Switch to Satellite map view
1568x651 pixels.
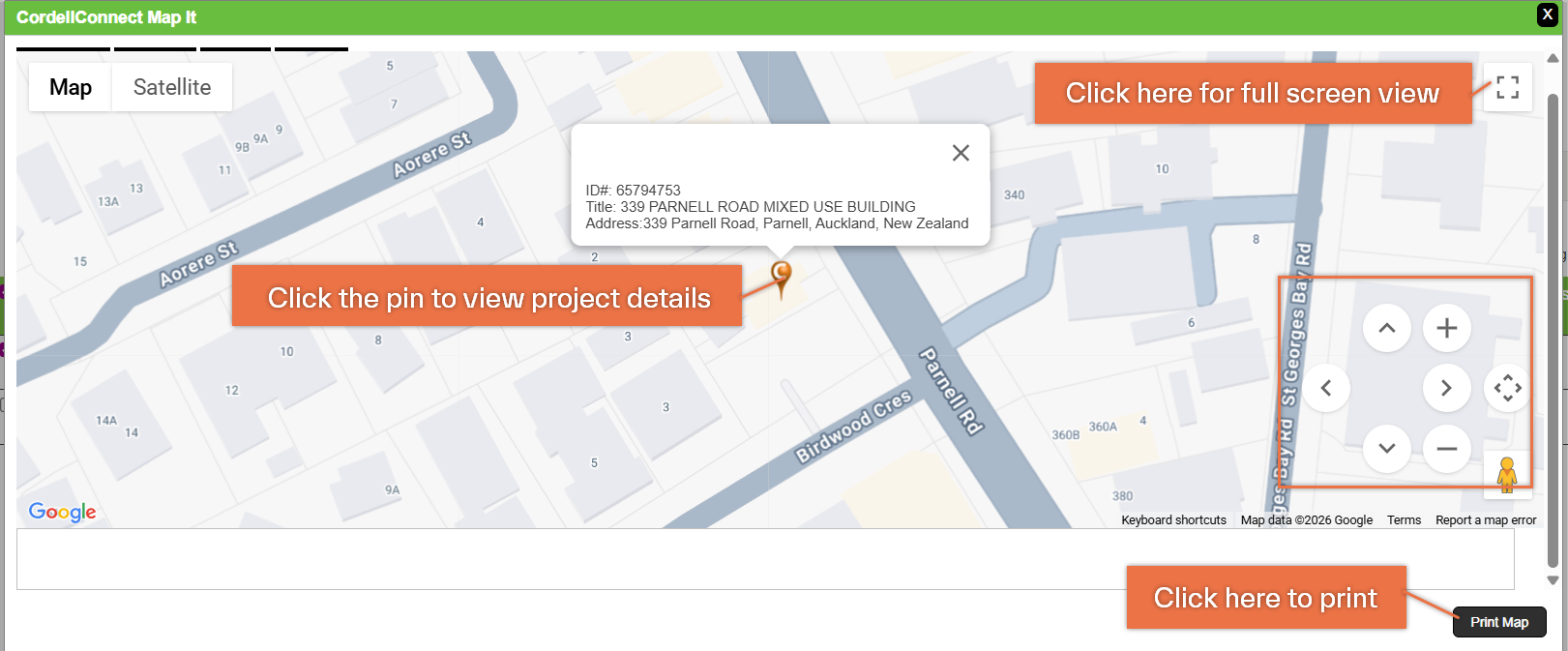pyautogui.click(x=172, y=87)
